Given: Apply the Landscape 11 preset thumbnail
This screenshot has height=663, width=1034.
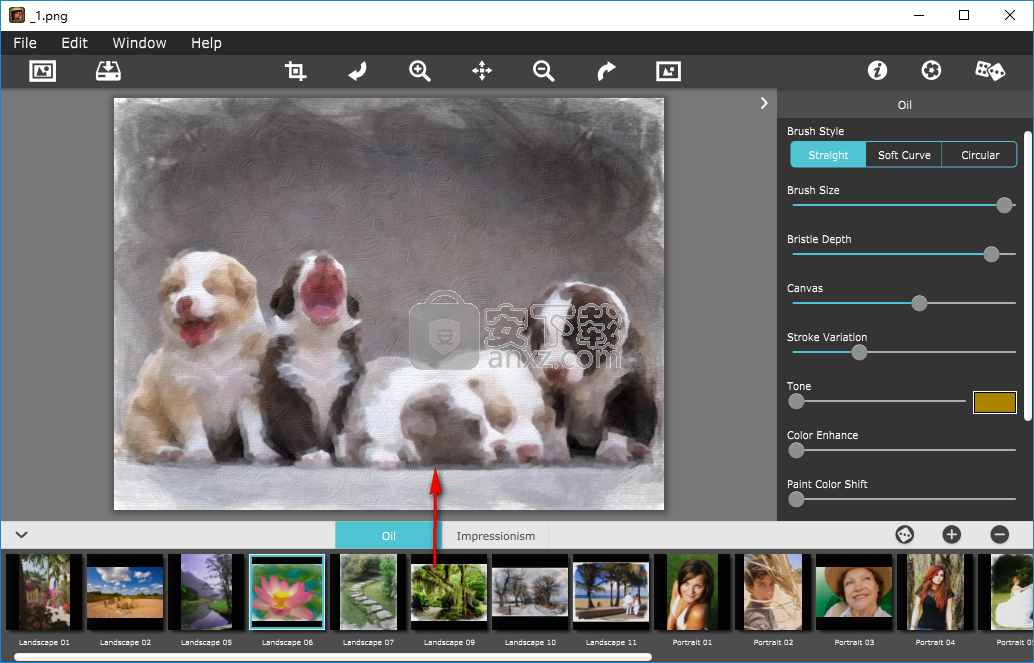Looking at the screenshot, I should click(x=611, y=592).
